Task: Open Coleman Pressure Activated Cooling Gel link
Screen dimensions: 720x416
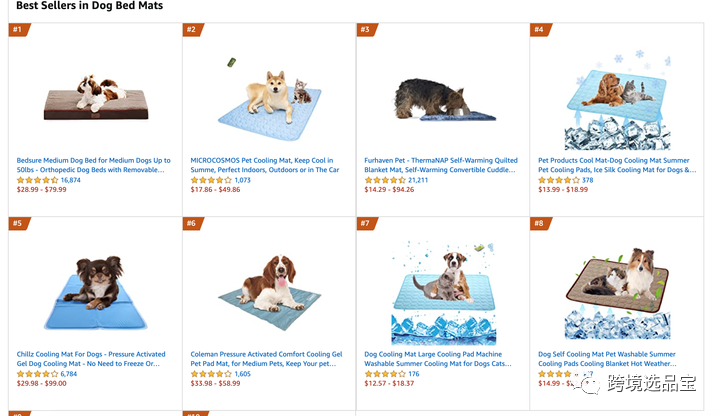Action: point(267,359)
